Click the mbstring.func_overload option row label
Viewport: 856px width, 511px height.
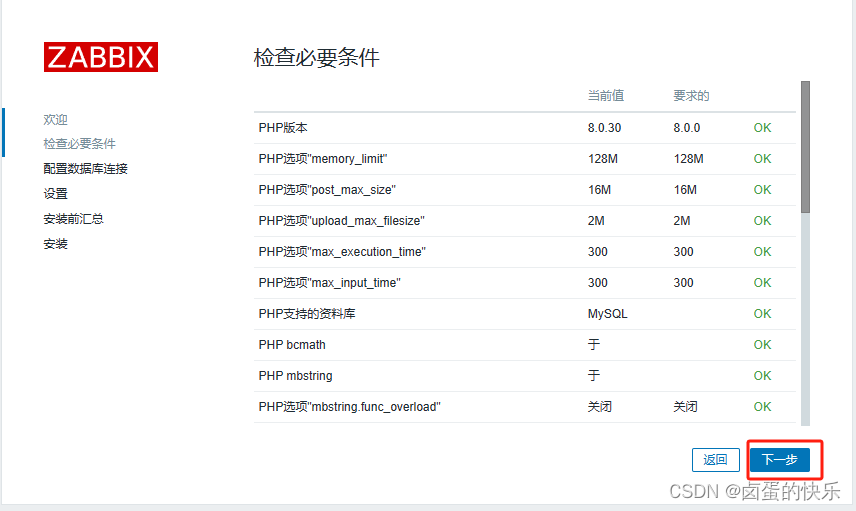coord(349,407)
